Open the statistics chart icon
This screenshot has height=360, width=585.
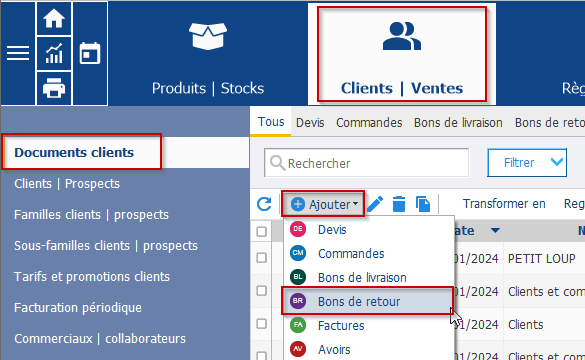click(x=54, y=53)
